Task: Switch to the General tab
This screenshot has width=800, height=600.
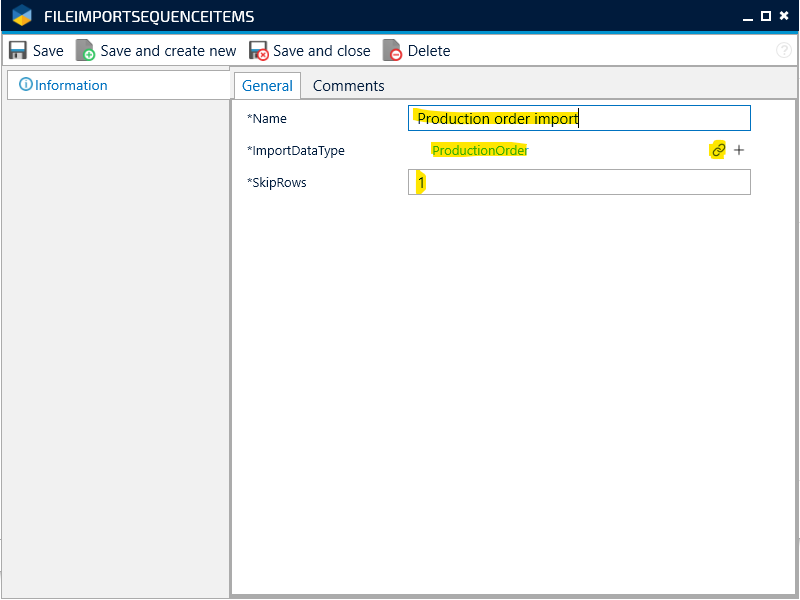Action: coord(267,86)
